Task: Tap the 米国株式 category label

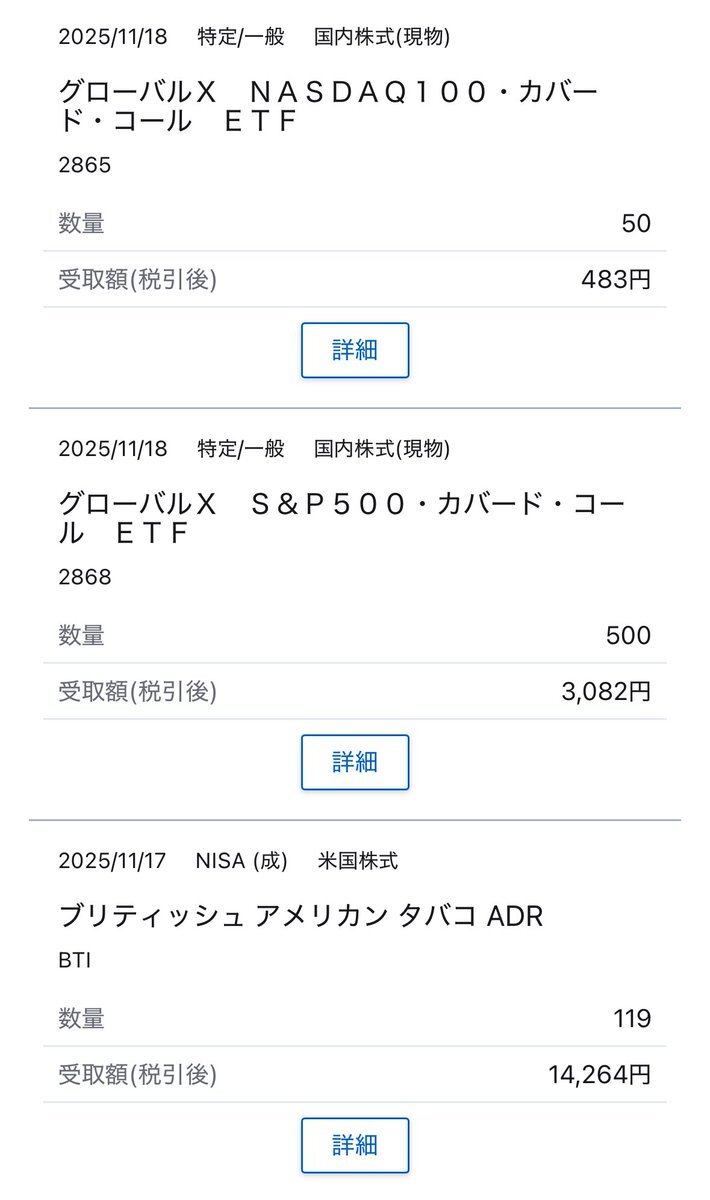Action: [358, 860]
